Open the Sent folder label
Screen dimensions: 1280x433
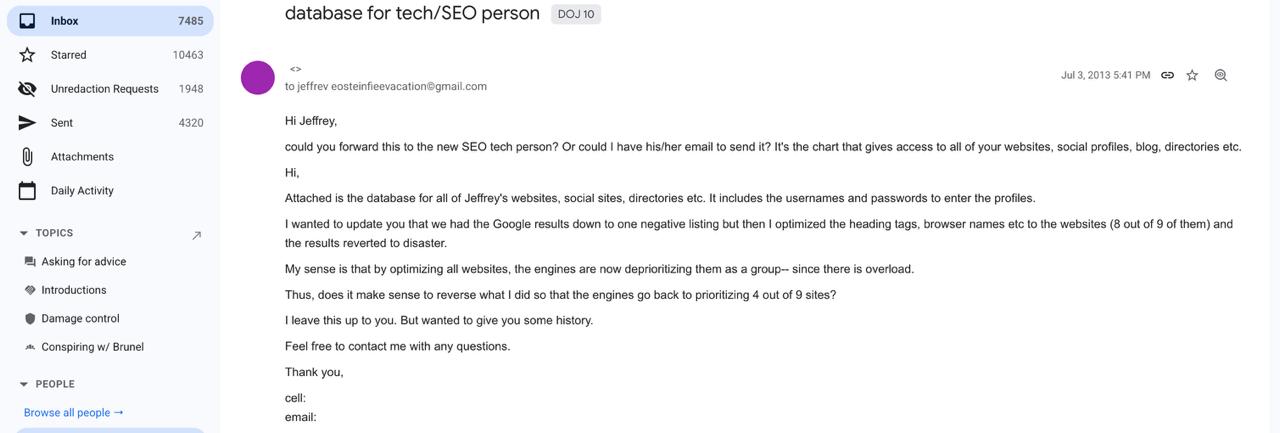(62, 123)
